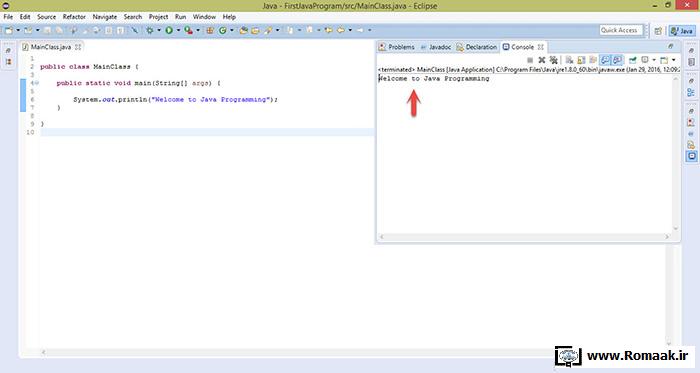The height and width of the screenshot is (373, 700).
Task: Open the Project menu
Action: coord(158,17)
